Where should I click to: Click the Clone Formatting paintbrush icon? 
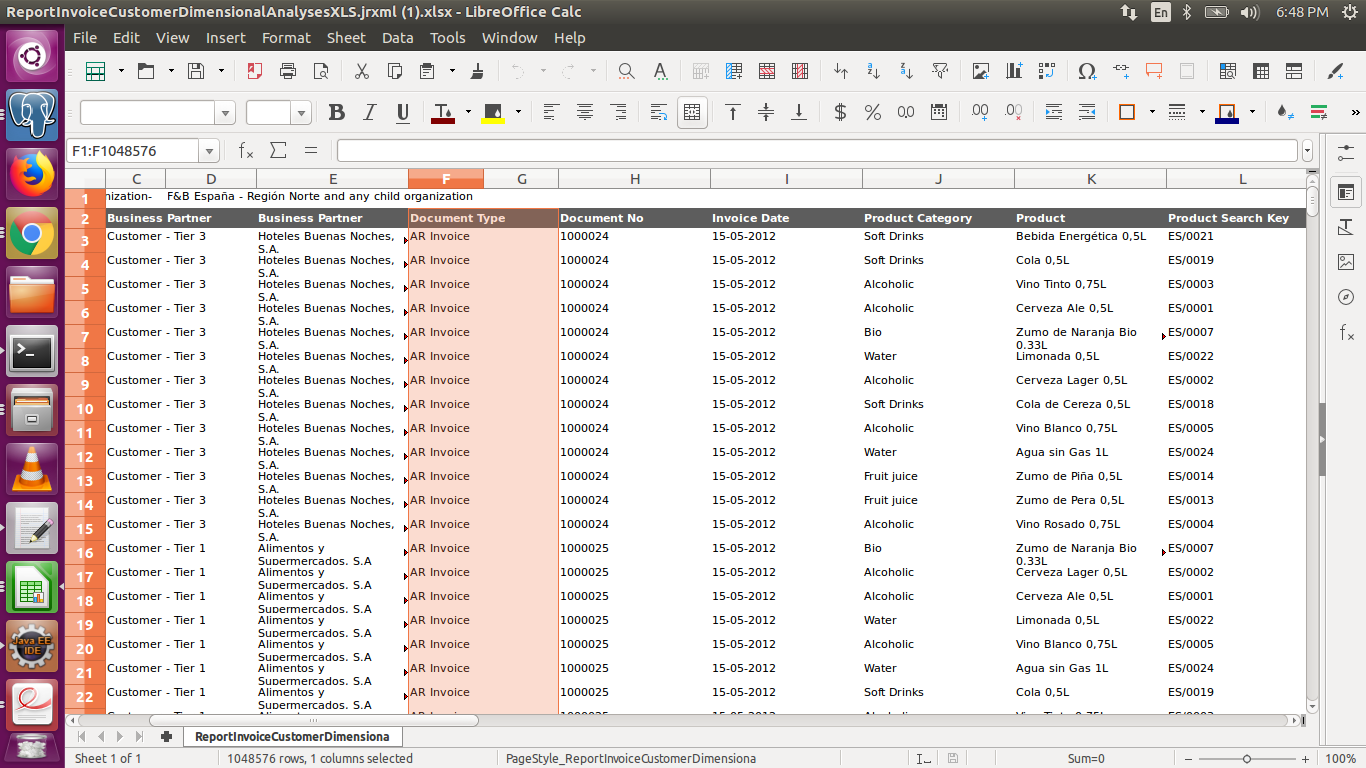[x=477, y=71]
